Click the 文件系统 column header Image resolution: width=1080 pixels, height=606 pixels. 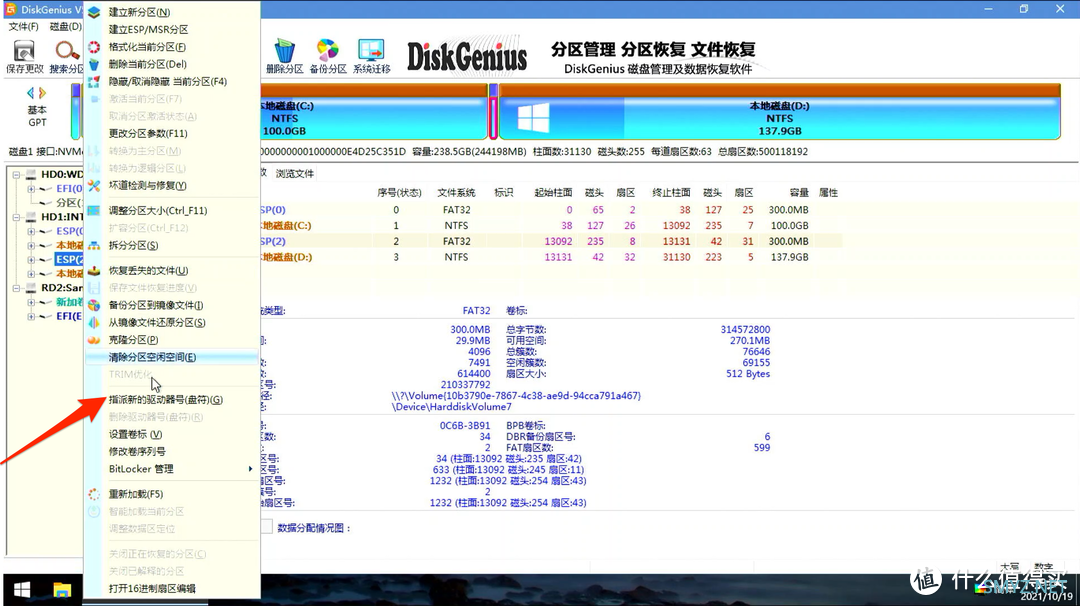(457, 193)
